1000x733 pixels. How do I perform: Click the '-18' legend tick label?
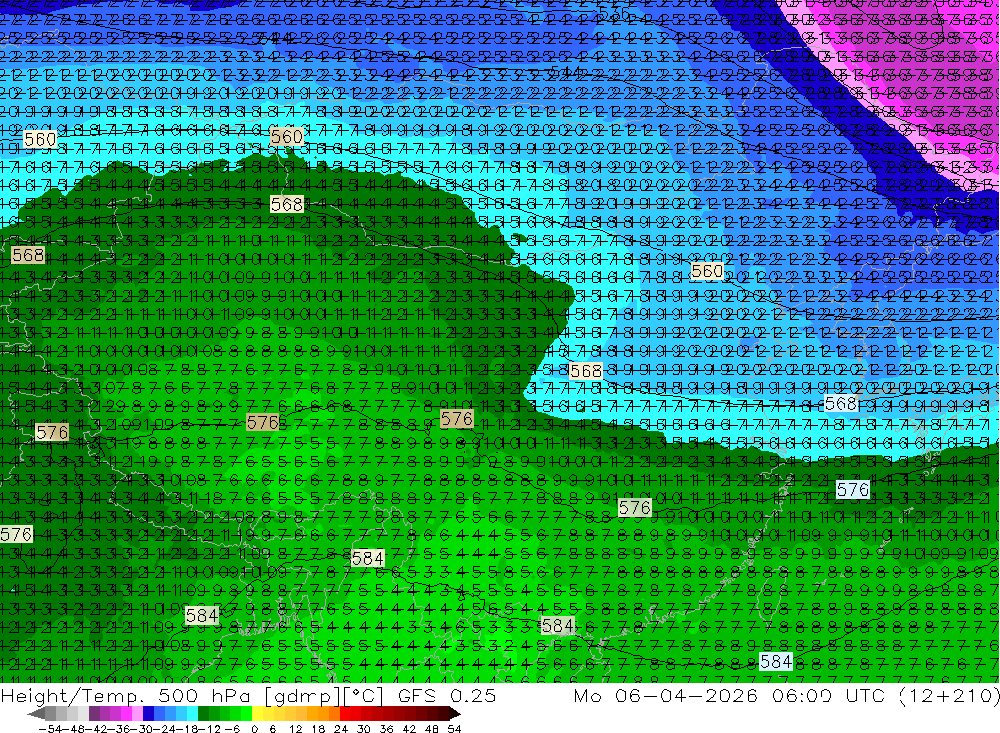coord(187,729)
